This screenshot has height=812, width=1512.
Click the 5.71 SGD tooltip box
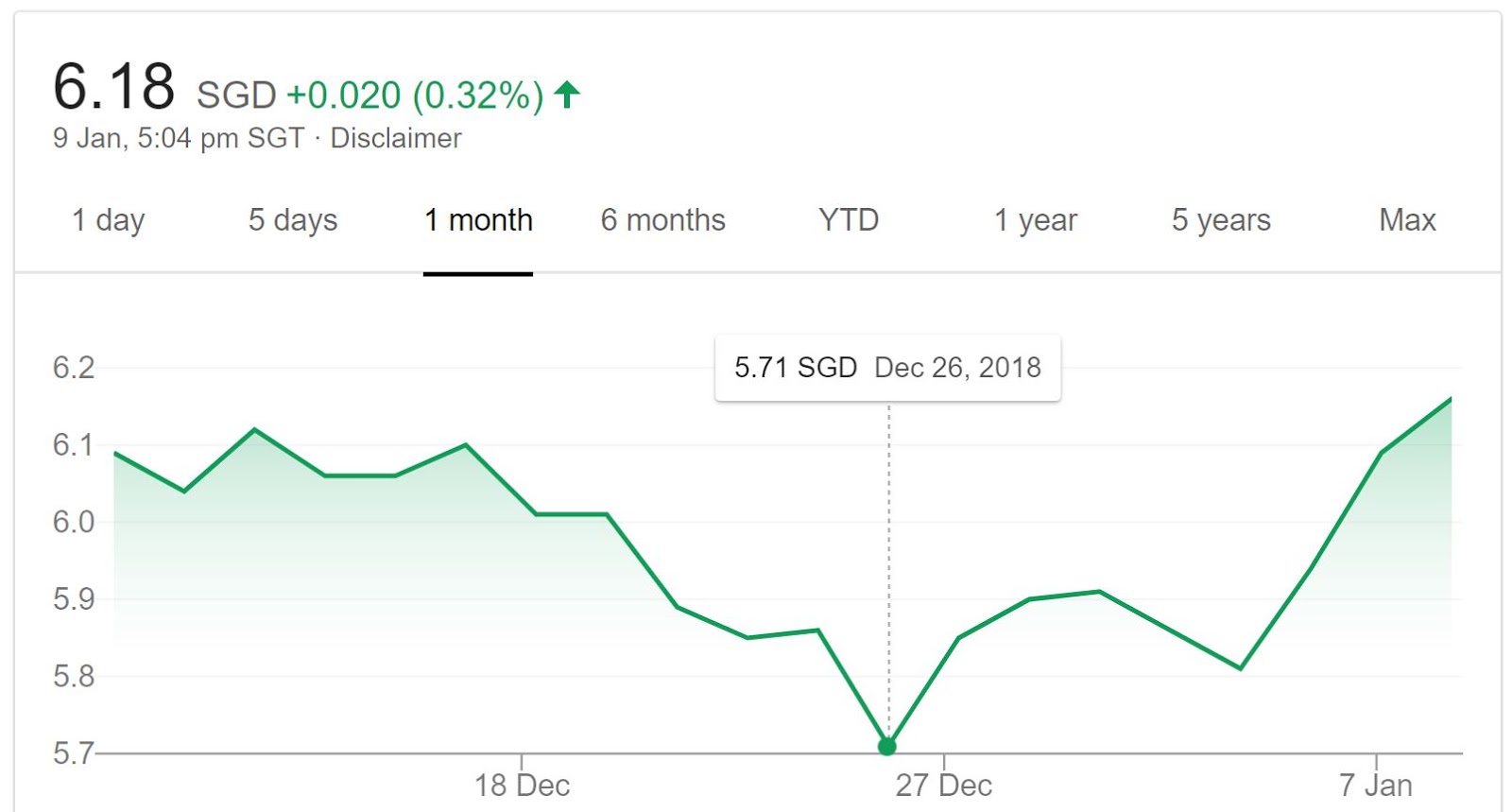click(887, 368)
